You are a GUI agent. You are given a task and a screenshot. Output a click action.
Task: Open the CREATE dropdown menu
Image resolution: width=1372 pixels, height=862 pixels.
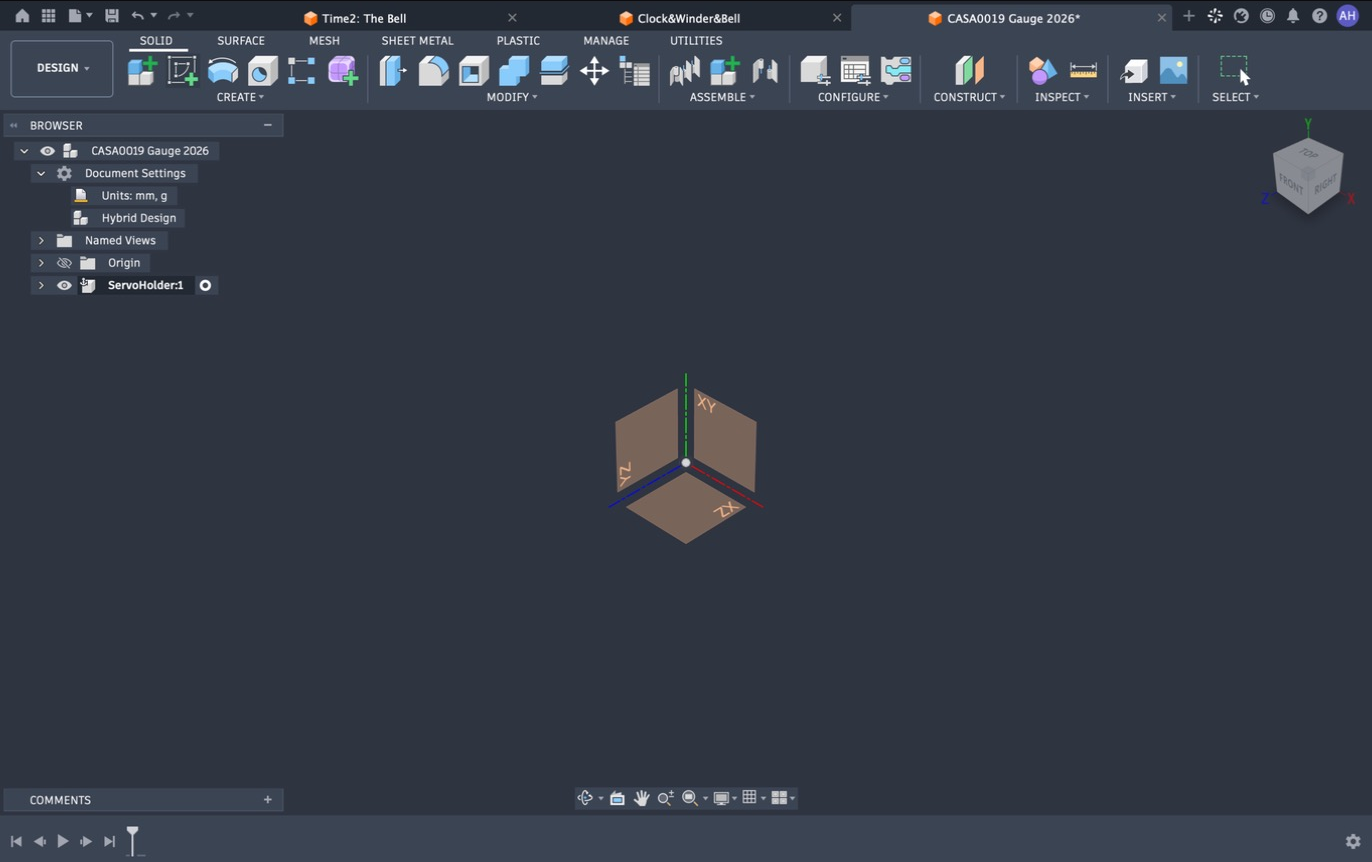pos(240,97)
